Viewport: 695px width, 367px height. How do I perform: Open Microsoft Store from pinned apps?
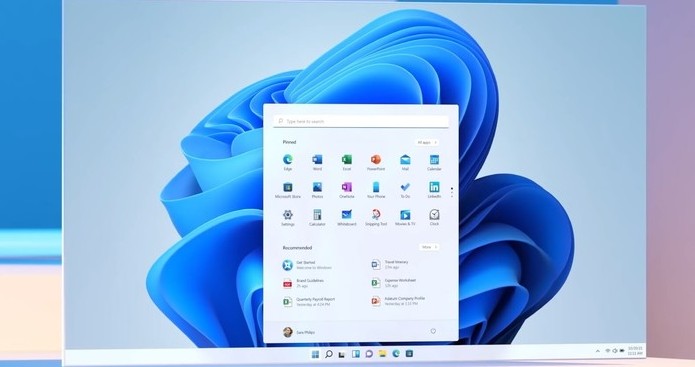pyautogui.click(x=288, y=190)
